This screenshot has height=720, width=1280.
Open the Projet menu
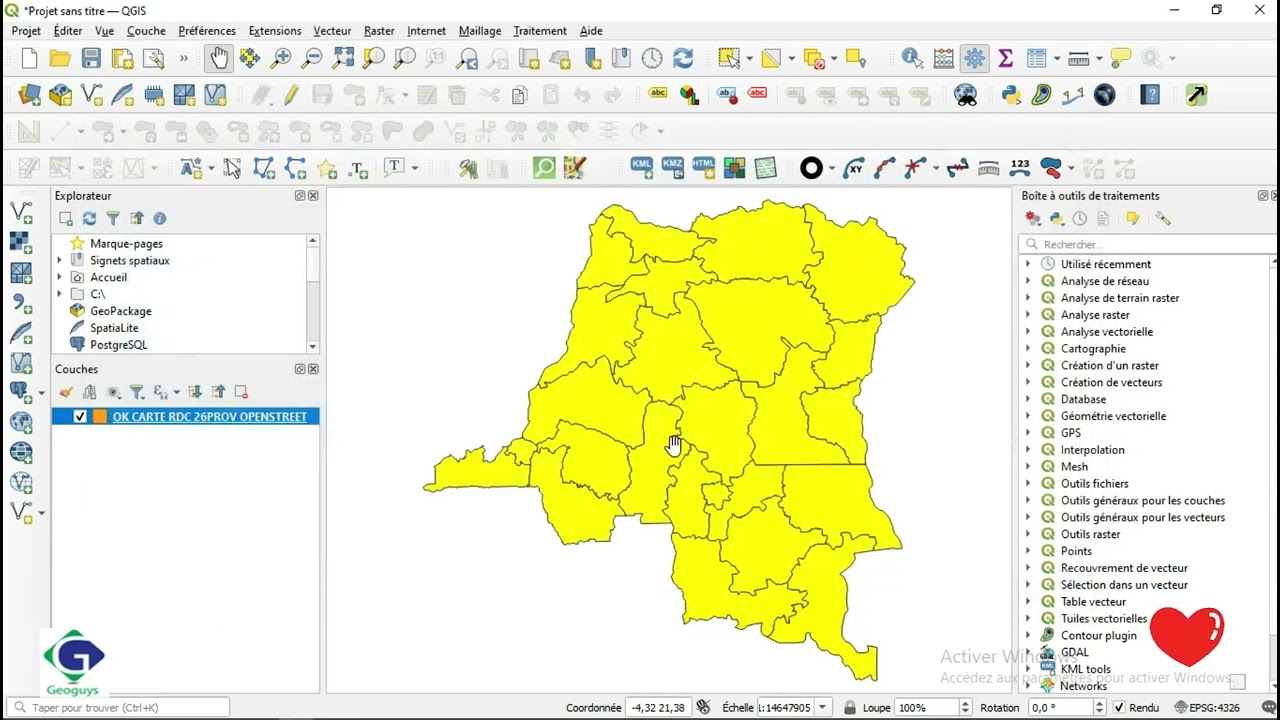(x=26, y=31)
